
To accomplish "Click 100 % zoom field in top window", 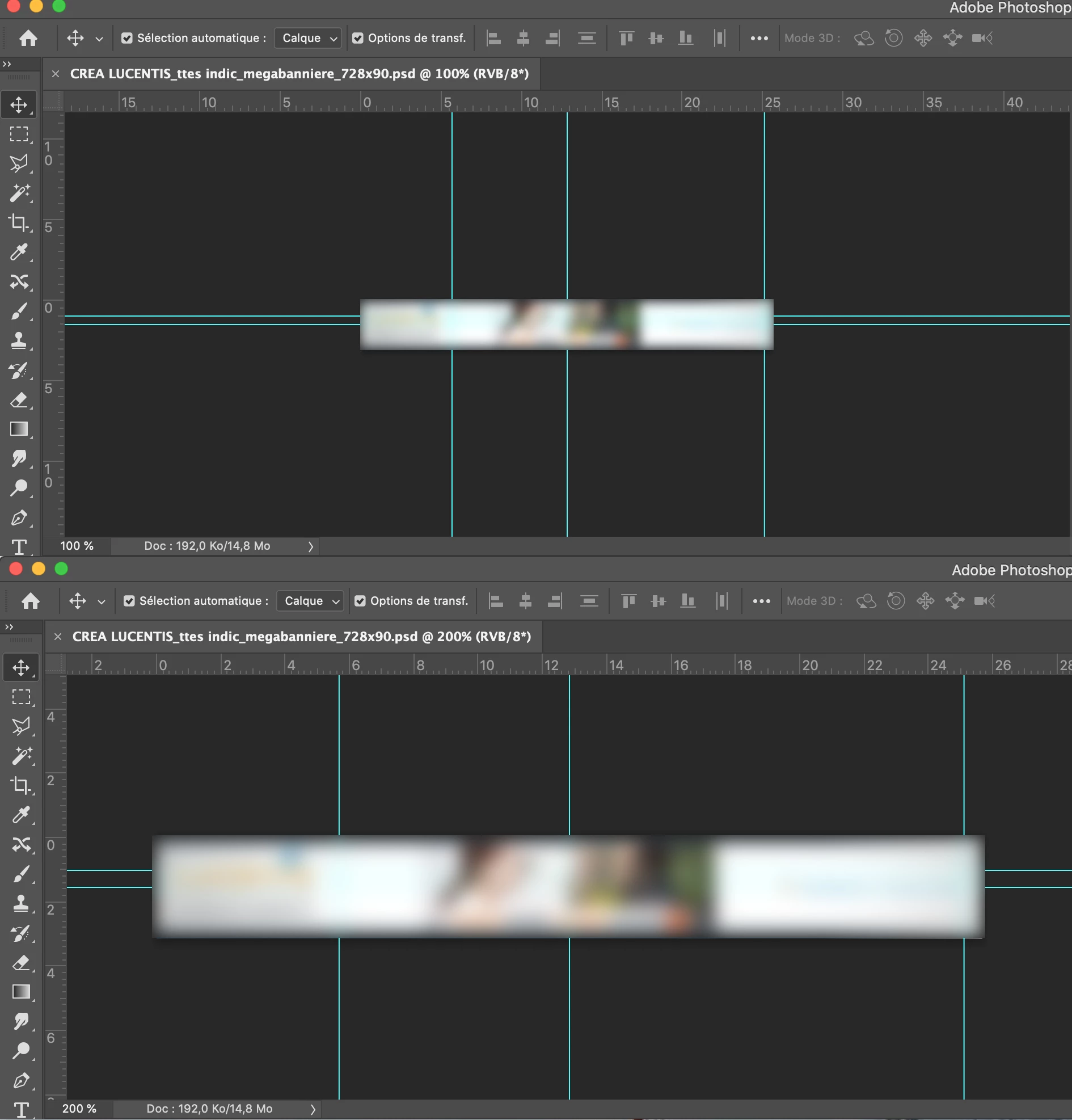I will 77,546.
